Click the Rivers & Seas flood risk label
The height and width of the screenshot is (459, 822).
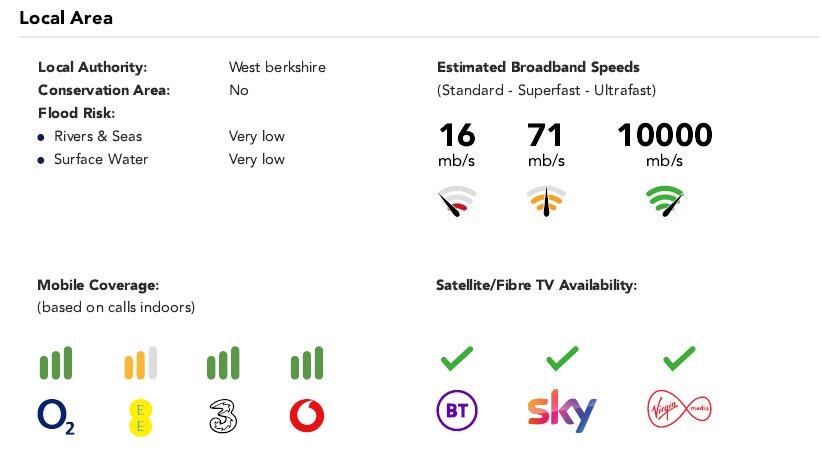(98, 136)
